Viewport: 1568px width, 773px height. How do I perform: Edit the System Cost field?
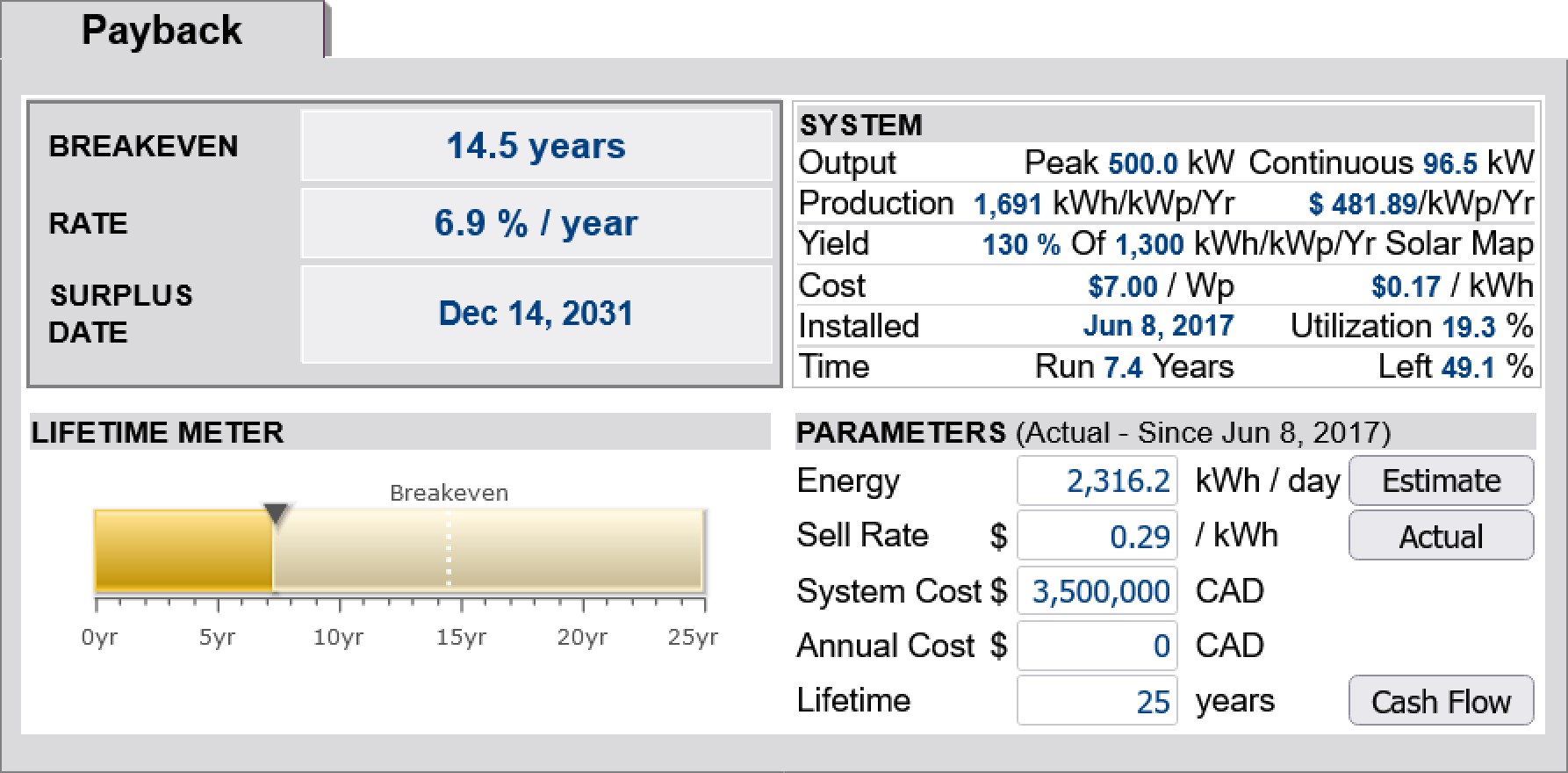1097,591
